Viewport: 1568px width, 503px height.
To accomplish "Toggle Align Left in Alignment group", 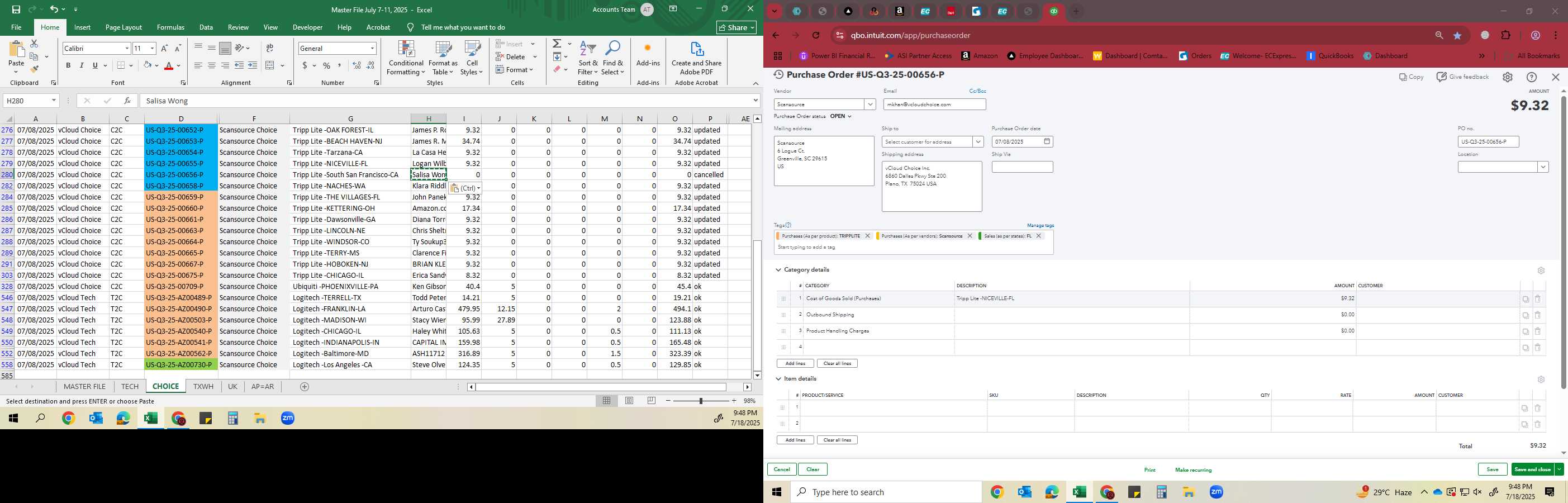I will 198,65.
